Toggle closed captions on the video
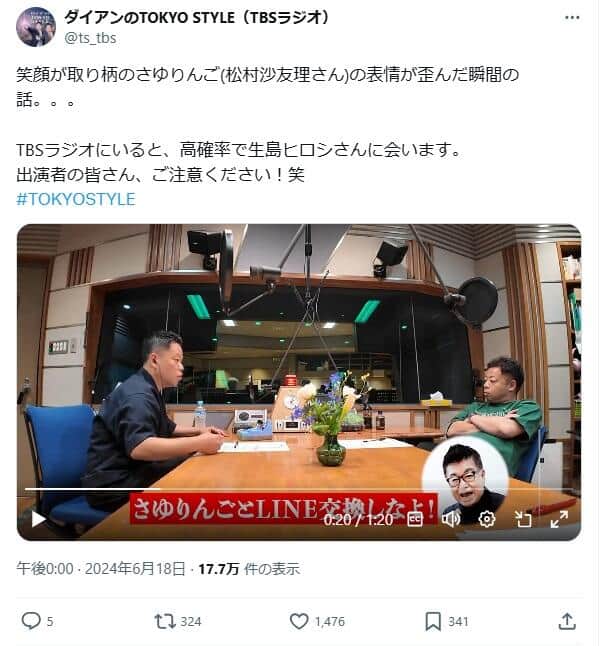The width and height of the screenshot is (600, 646). [415, 519]
